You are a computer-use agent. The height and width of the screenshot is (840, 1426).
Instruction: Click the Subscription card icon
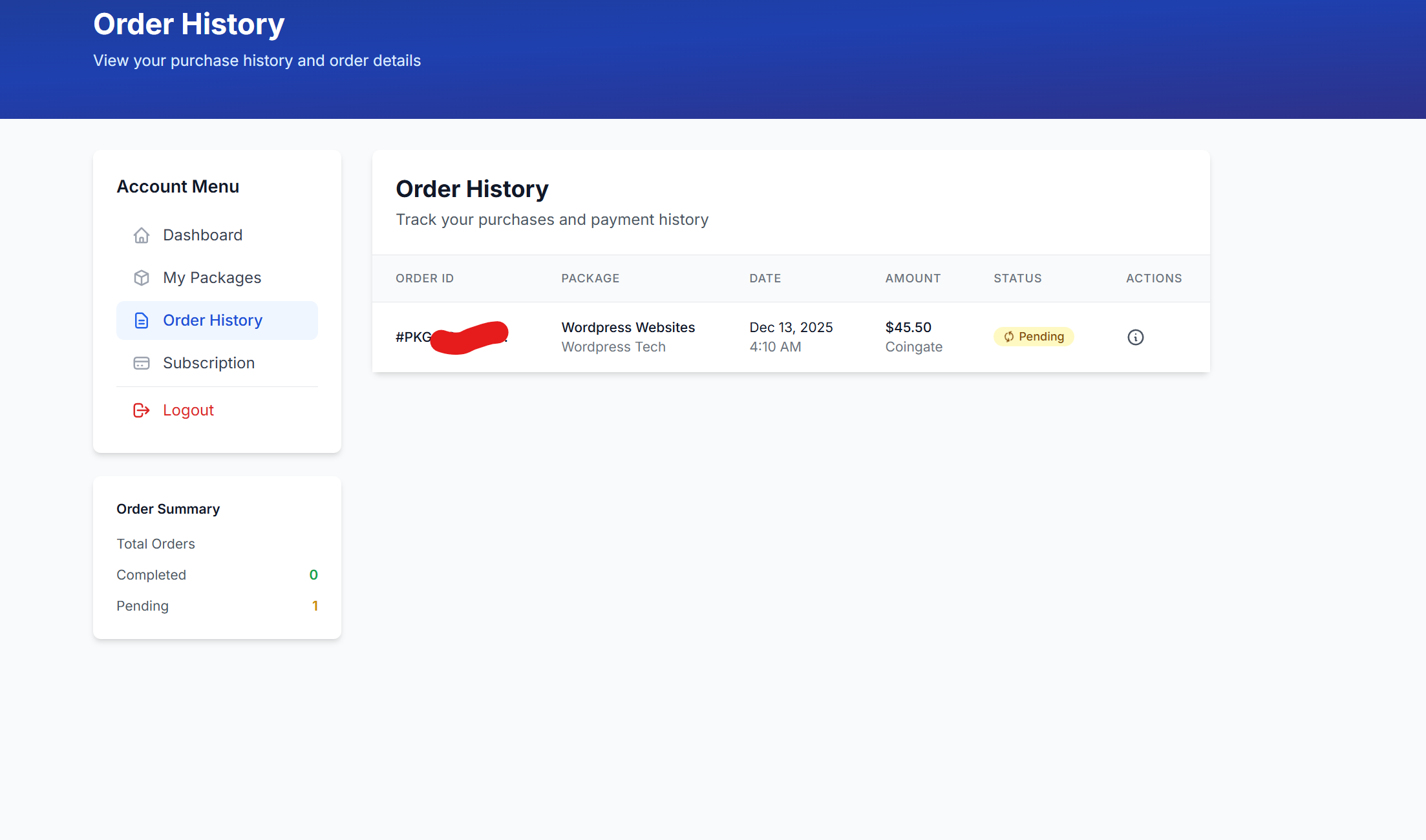(142, 363)
